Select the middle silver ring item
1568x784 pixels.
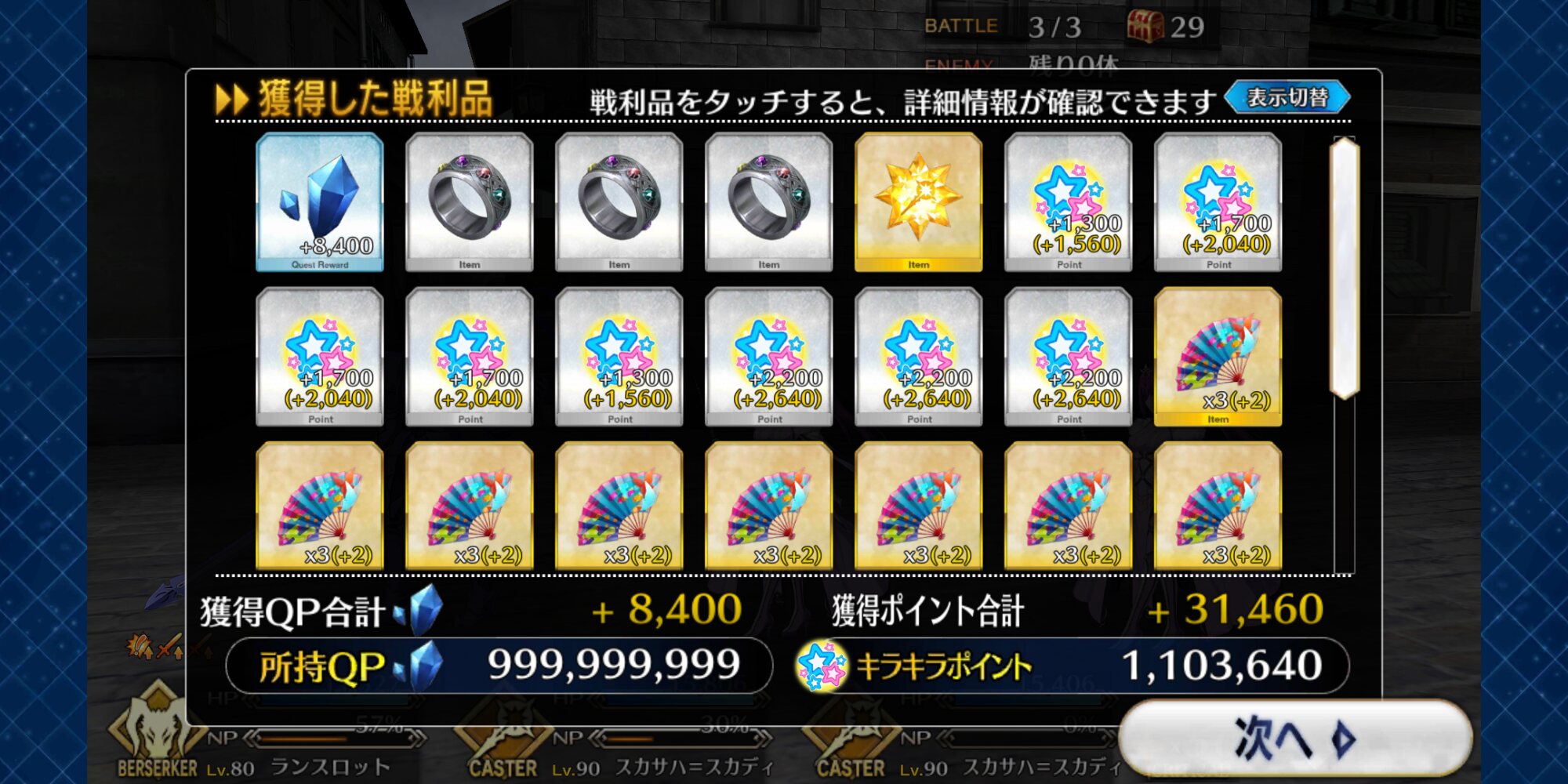click(x=619, y=202)
